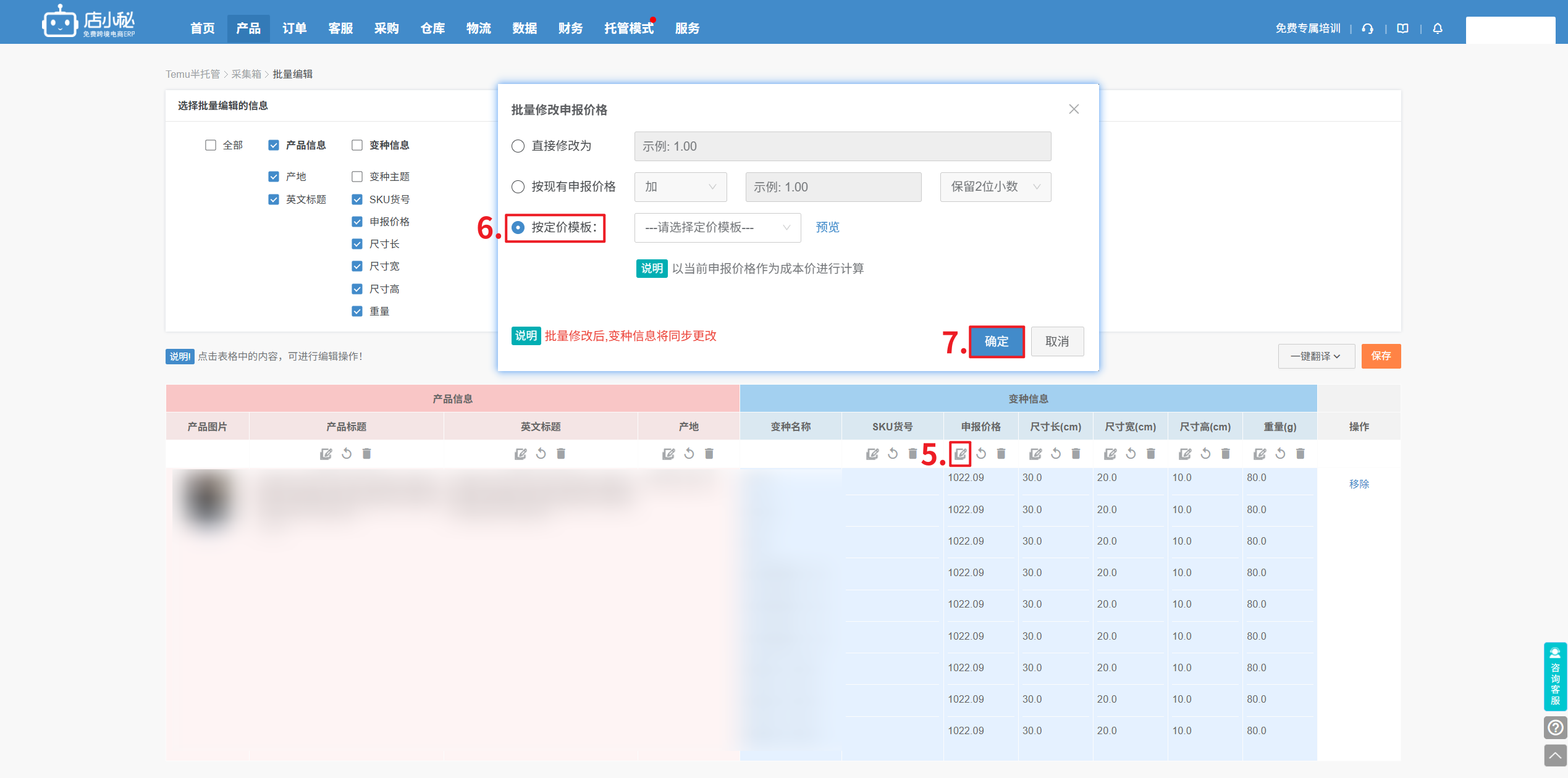Go to the 物流 navigation menu

coord(478,28)
